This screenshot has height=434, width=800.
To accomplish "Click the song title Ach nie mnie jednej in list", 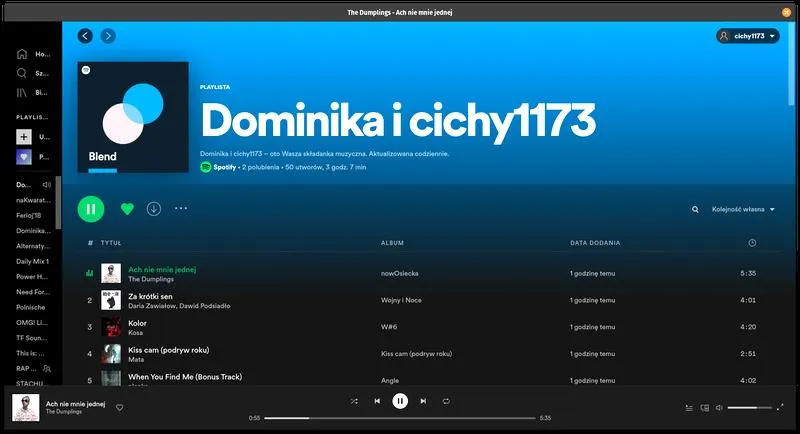I will (x=162, y=269).
